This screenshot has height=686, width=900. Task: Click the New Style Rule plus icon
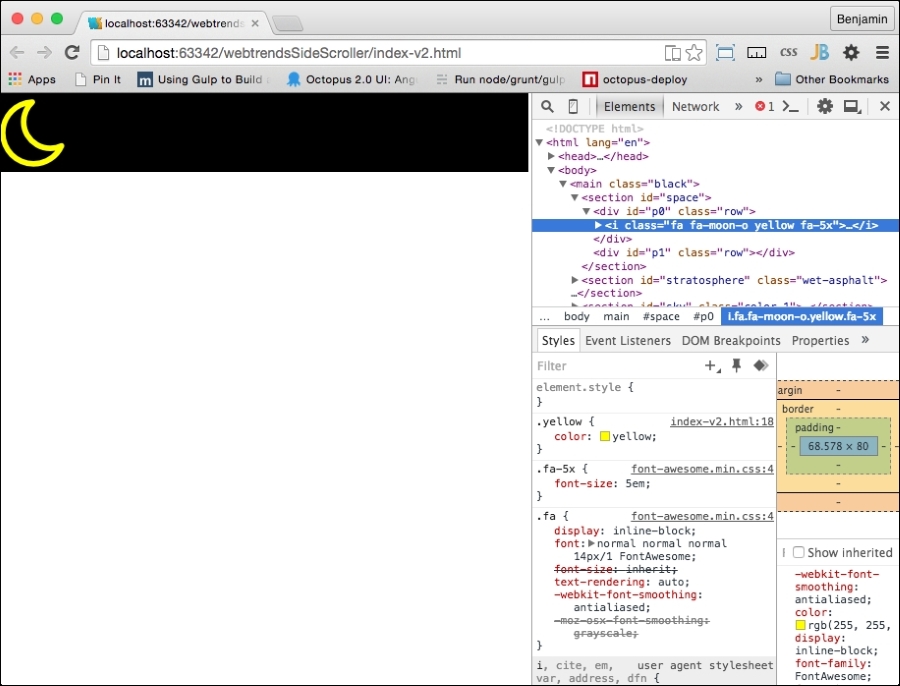[712, 366]
